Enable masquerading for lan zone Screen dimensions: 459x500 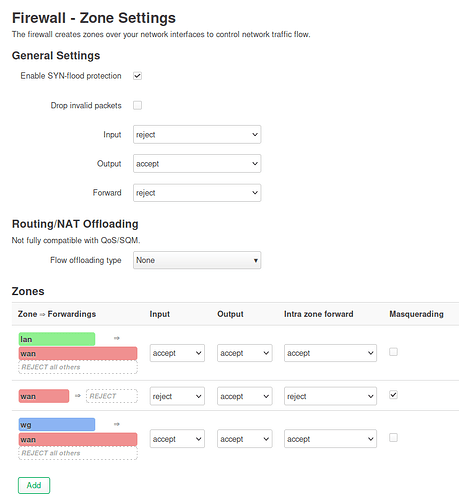pyautogui.click(x=393, y=352)
